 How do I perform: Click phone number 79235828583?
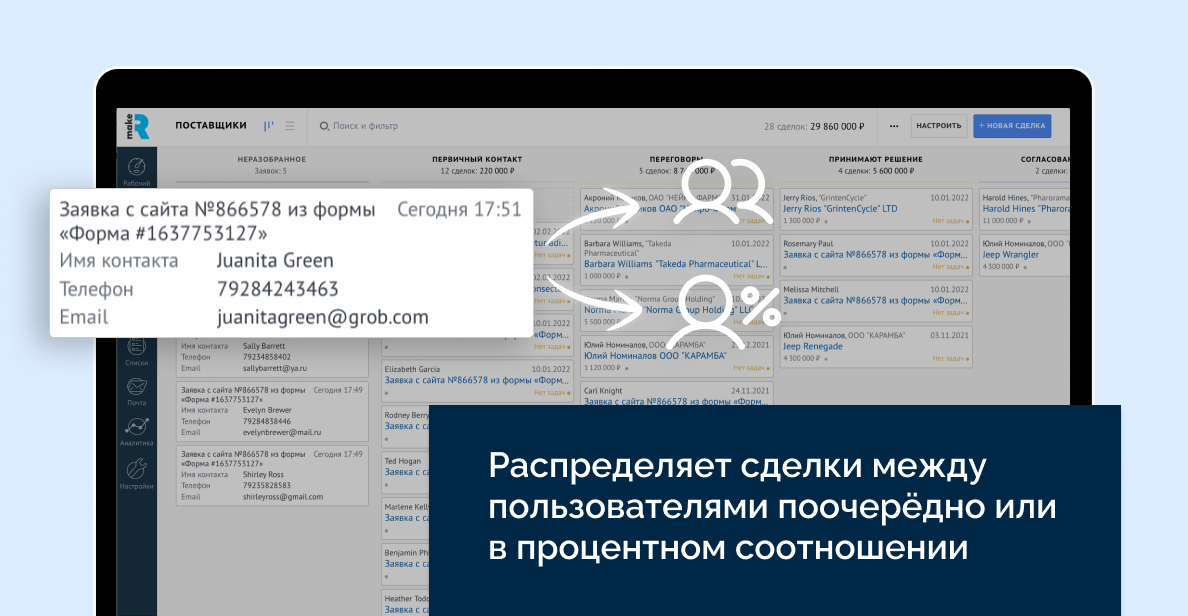(x=266, y=486)
